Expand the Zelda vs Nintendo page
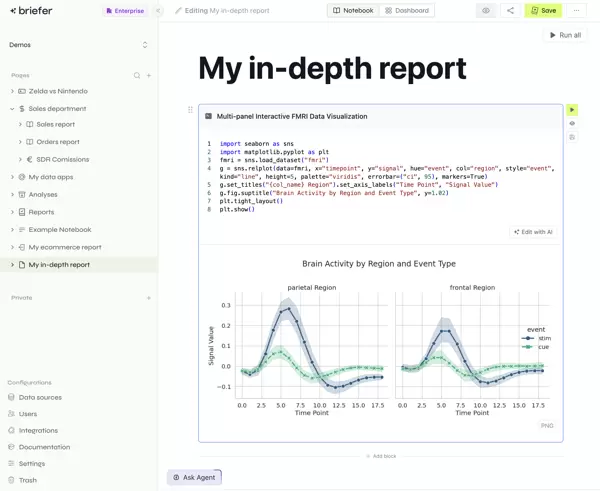 point(13,91)
